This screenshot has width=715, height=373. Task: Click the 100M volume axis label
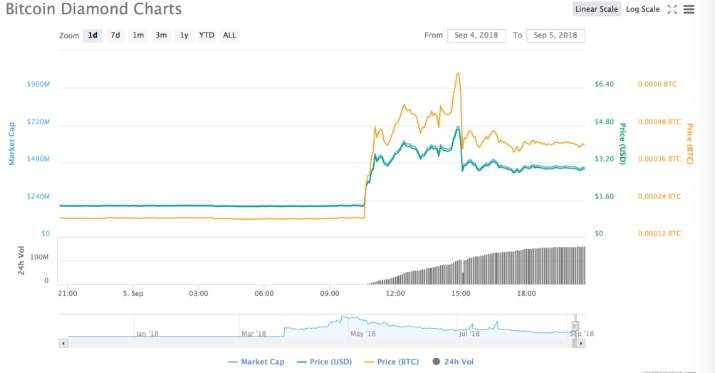pos(39,257)
